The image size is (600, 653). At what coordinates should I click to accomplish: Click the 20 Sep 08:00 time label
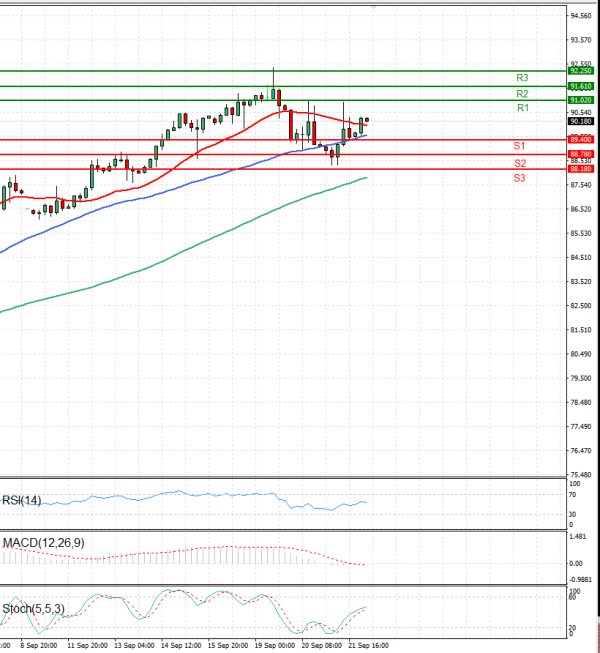pyautogui.click(x=321, y=646)
